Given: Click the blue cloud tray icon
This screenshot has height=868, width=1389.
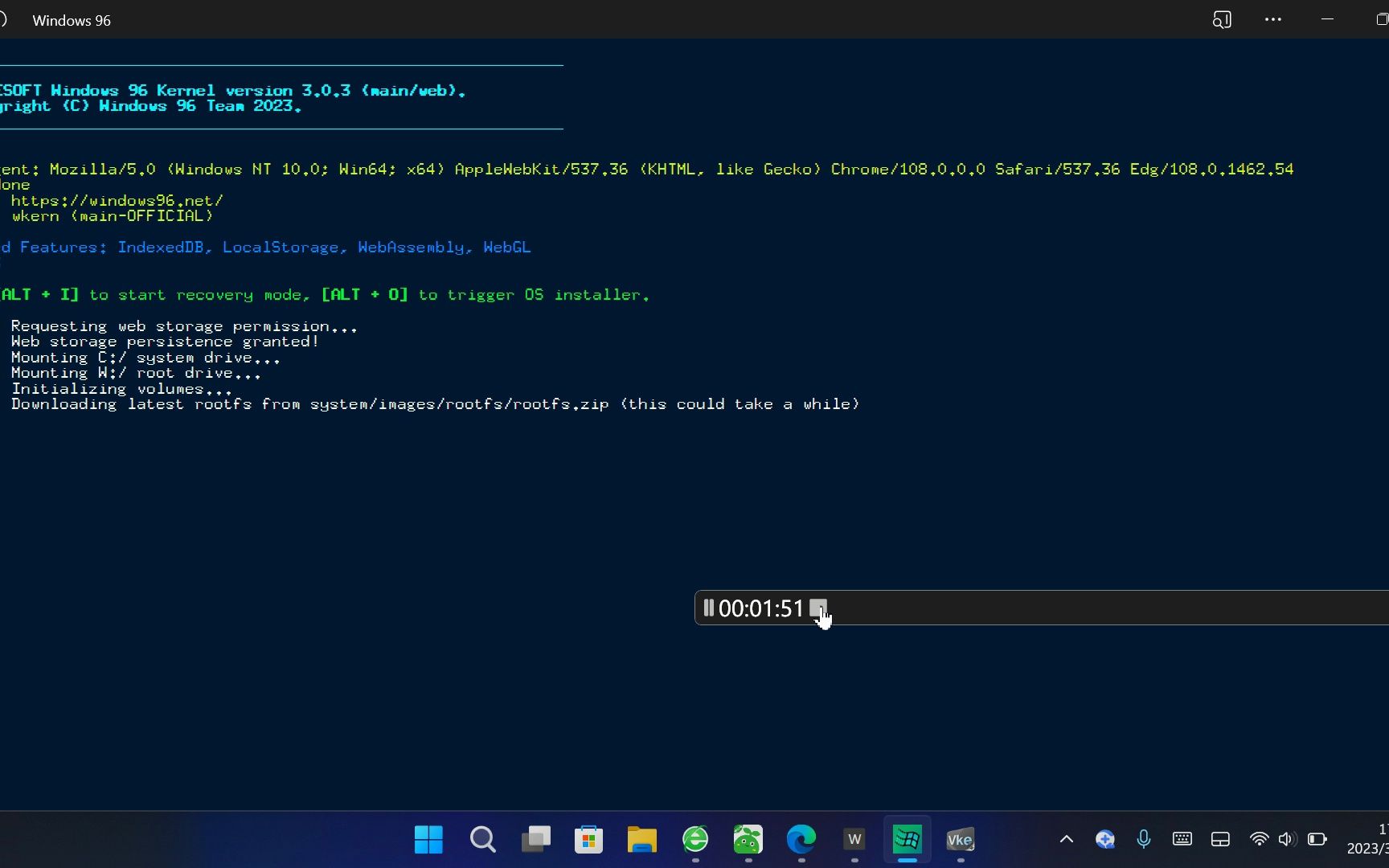Looking at the screenshot, I should [x=1105, y=840].
